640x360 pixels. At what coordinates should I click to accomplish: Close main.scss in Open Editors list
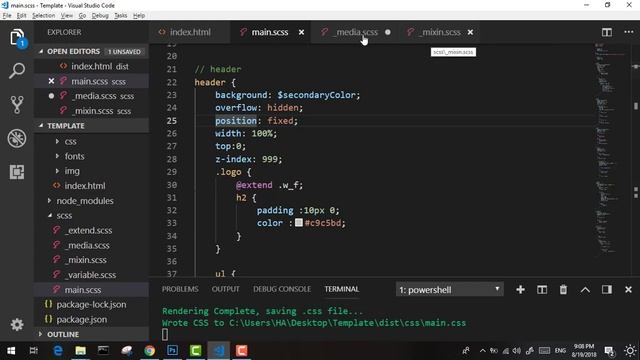pos(51,81)
